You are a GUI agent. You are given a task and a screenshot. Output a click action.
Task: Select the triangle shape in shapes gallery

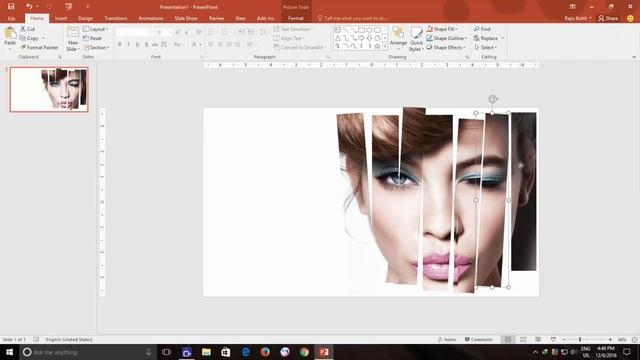click(x=338, y=38)
